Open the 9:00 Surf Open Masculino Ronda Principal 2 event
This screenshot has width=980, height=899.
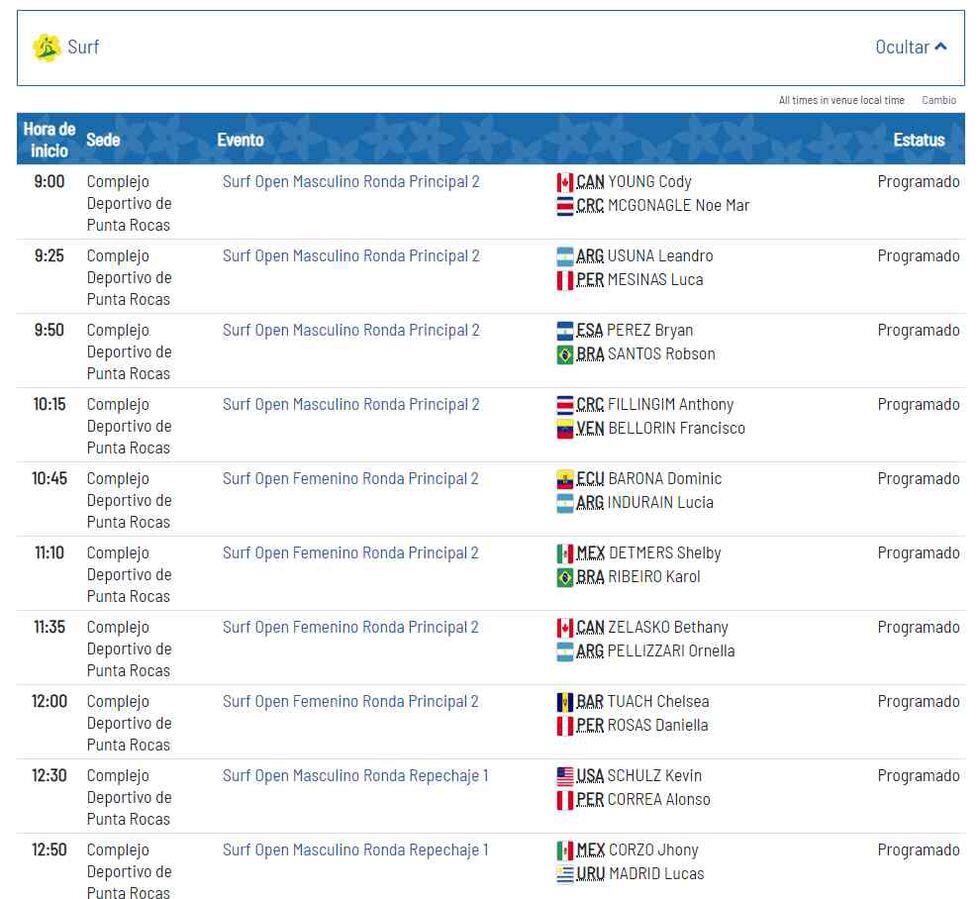[351, 182]
